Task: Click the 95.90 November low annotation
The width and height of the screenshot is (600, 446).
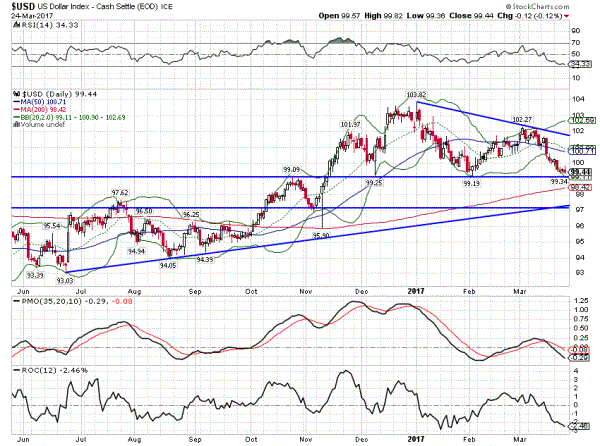Action: pyautogui.click(x=321, y=235)
